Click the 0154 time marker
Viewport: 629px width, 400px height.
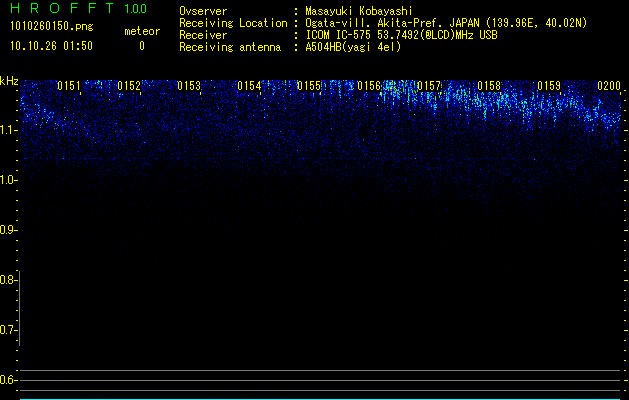click(249, 86)
